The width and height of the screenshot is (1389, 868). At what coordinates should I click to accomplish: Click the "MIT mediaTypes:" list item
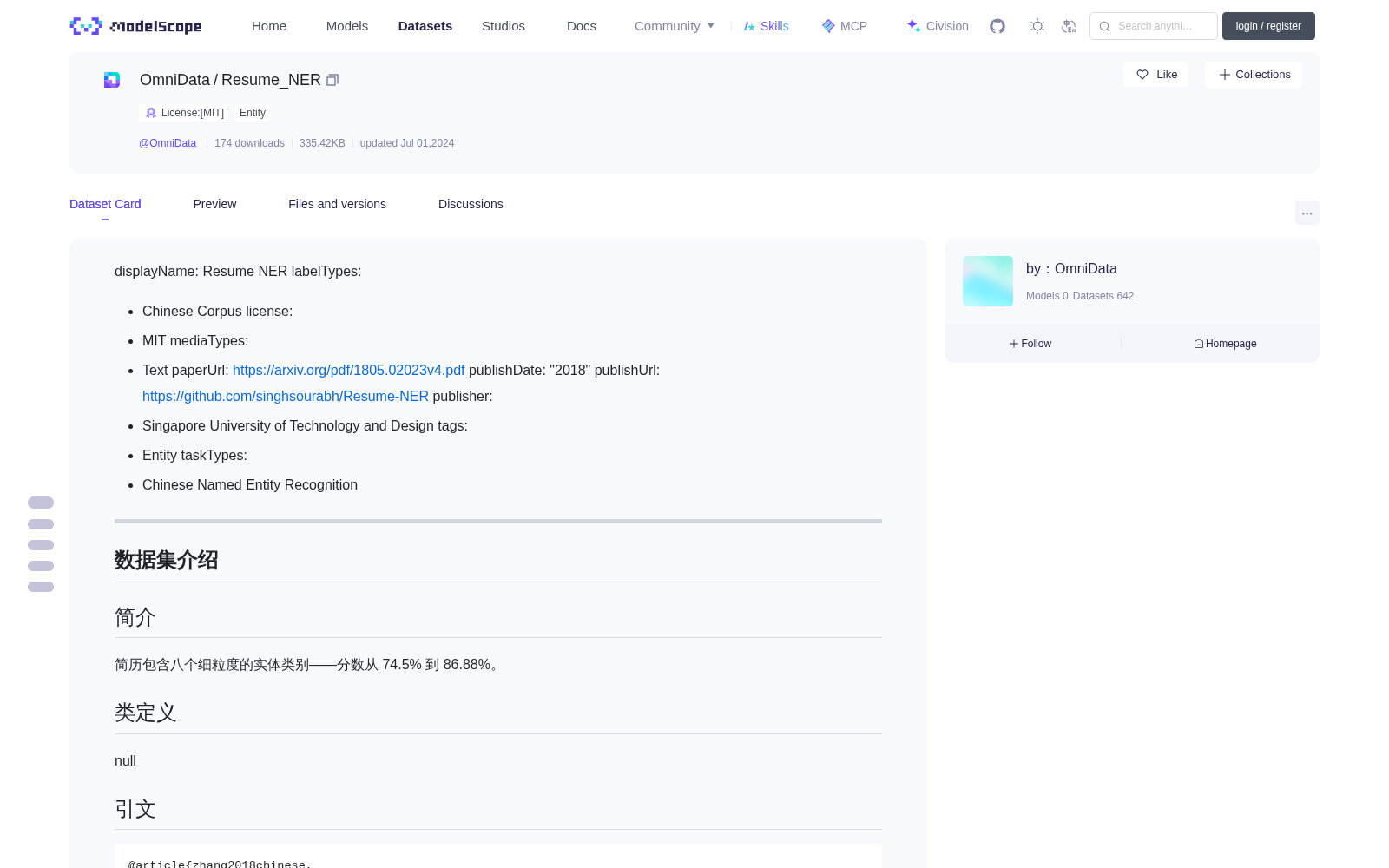[x=195, y=341]
